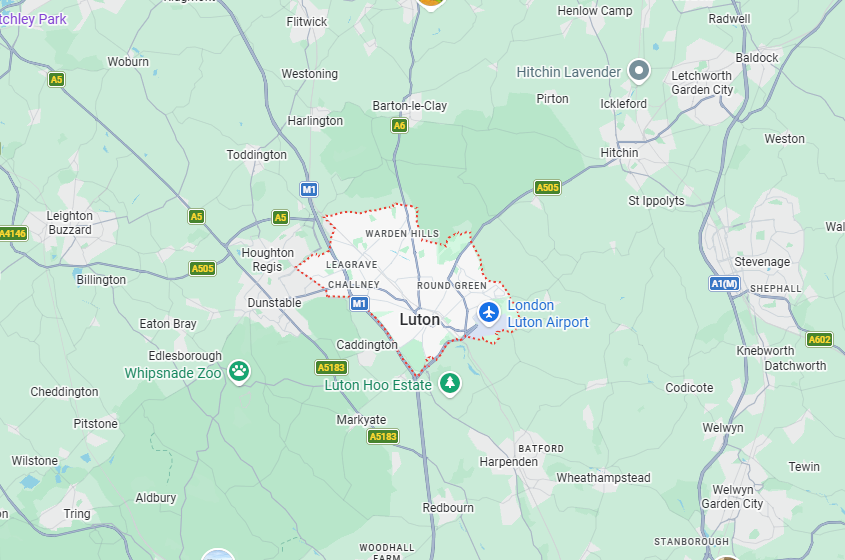Select the Whipsnade Zoo text label
The height and width of the screenshot is (560, 845).
pyautogui.click(x=172, y=373)
